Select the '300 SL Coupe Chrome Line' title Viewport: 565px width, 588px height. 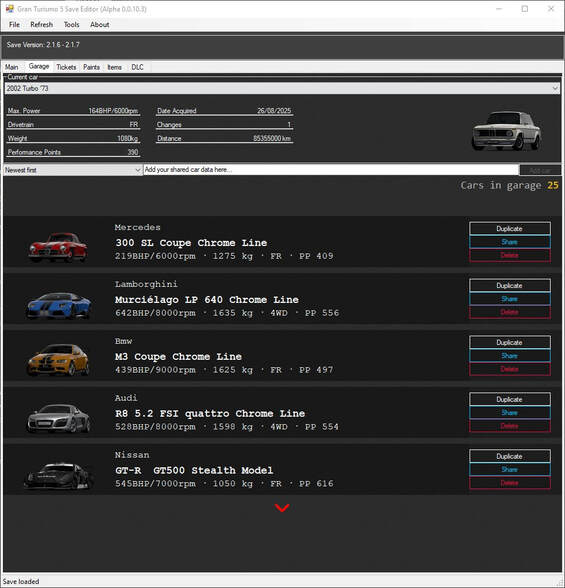pos(191,243)
